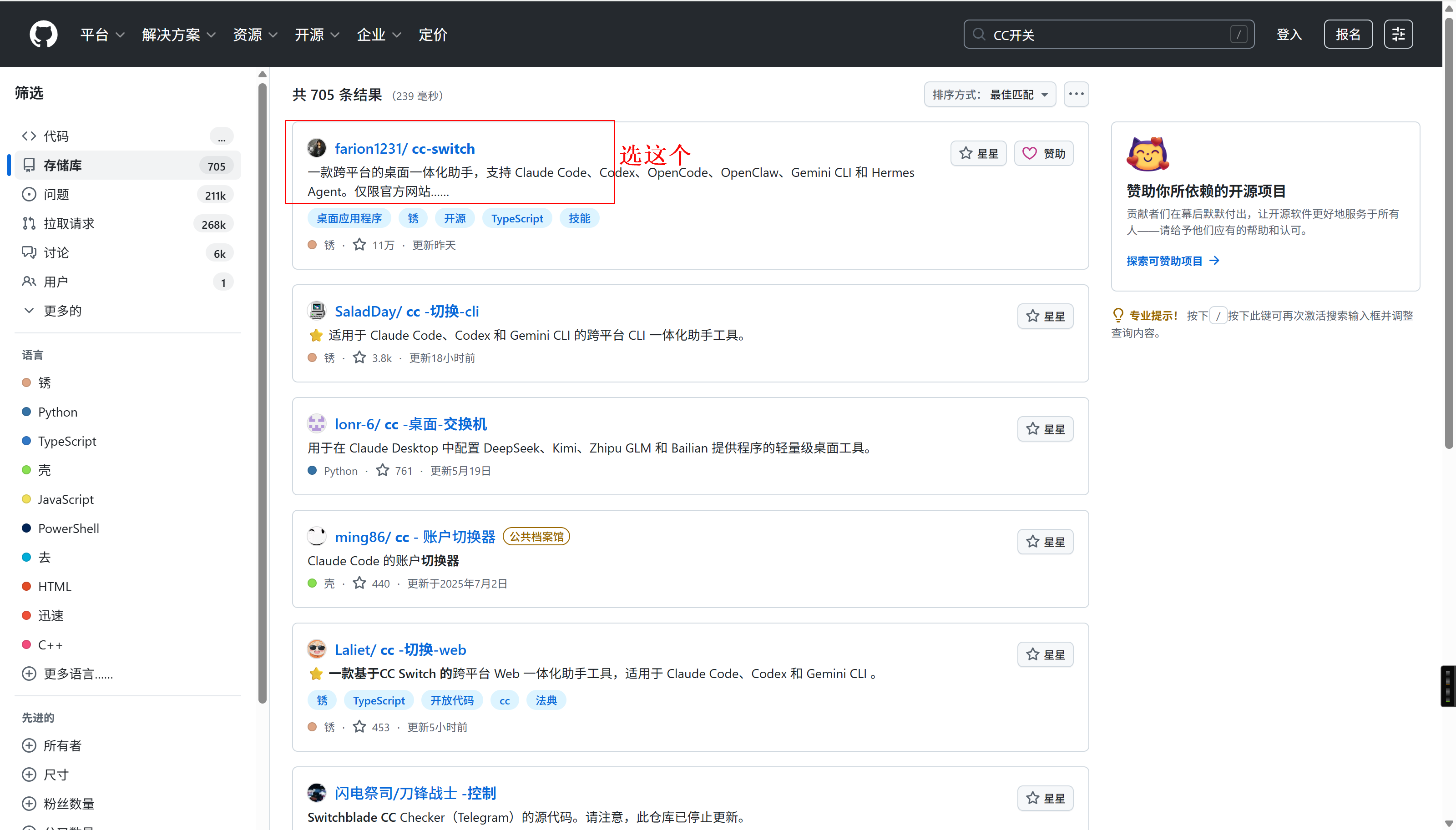The image size is (1456, 830).
Task: Click 探索可赞助项目 link
Action: coord(1173,261)
